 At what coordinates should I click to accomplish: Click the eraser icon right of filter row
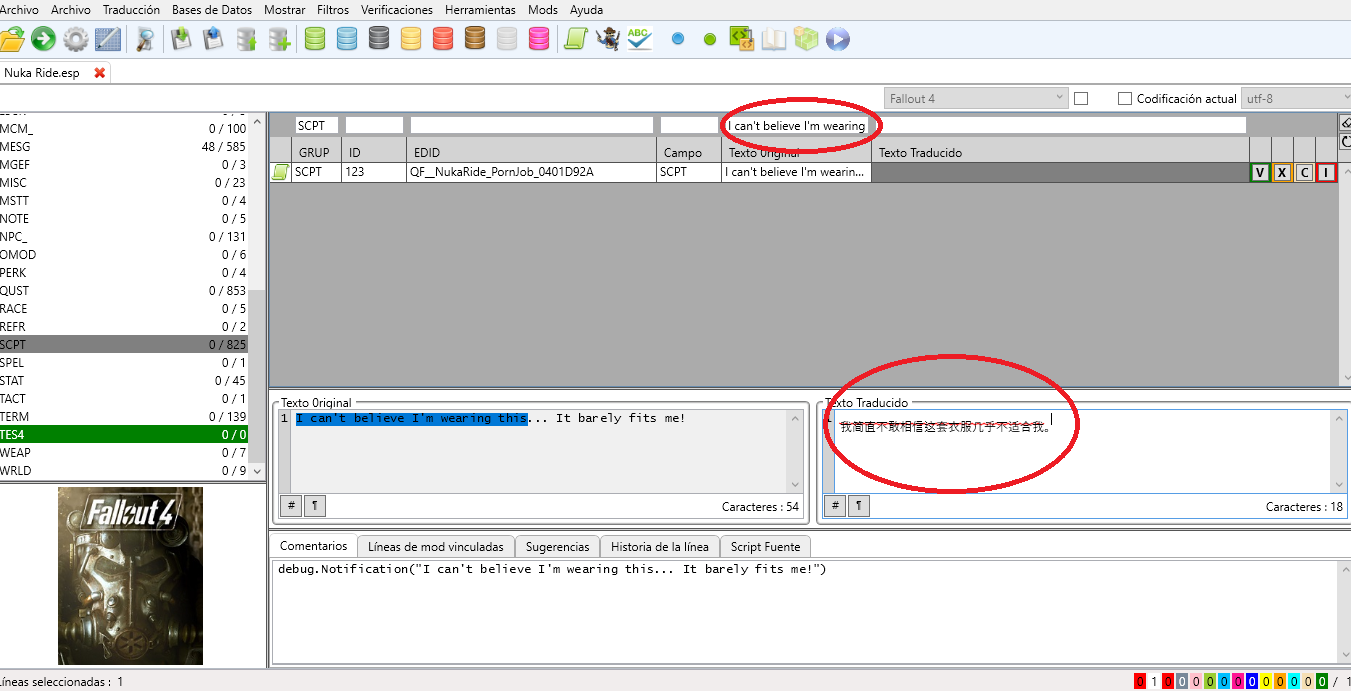point(1345,122)
